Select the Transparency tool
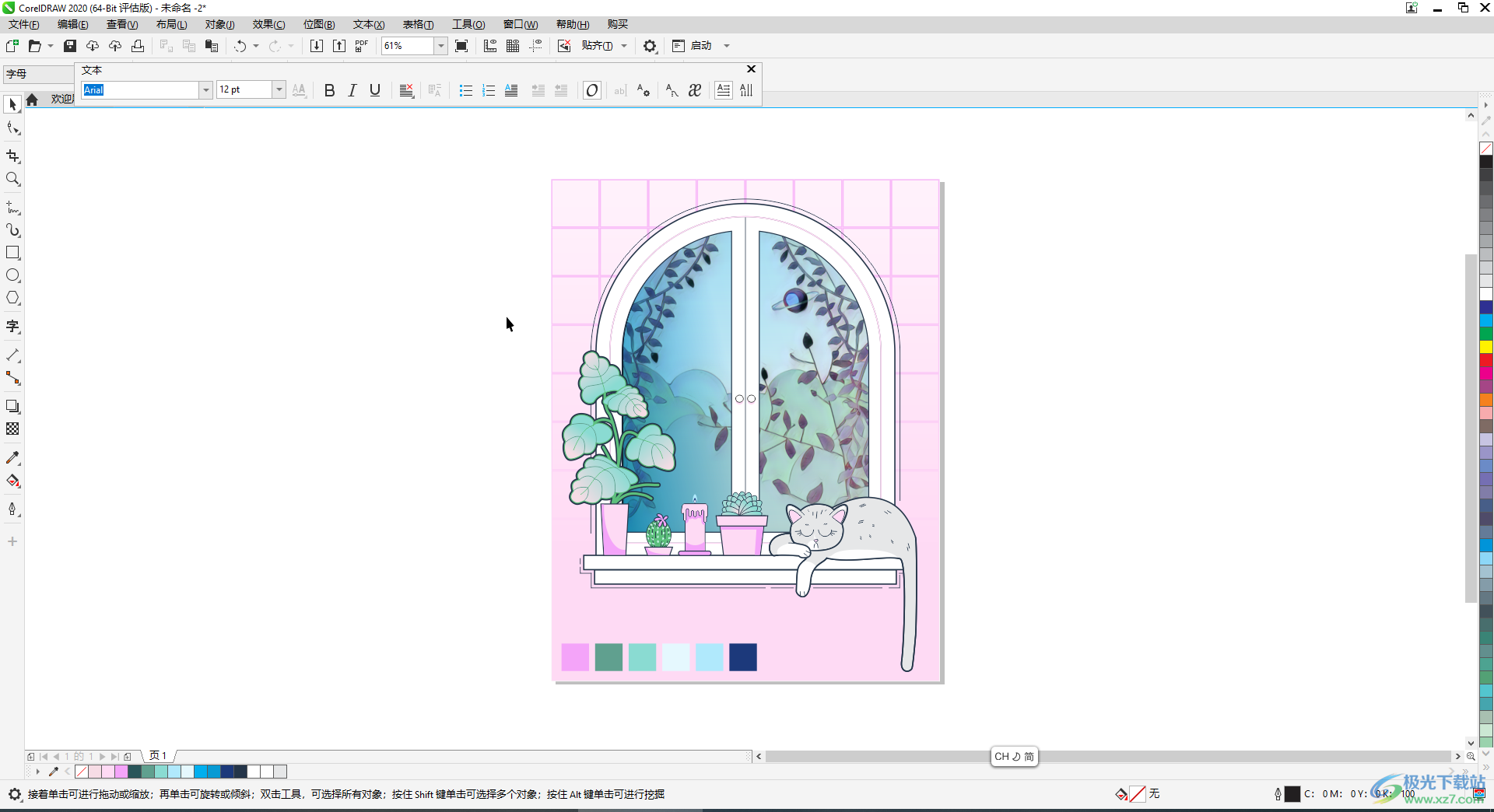The image size is (1494, 812). [x=12, y=429]
